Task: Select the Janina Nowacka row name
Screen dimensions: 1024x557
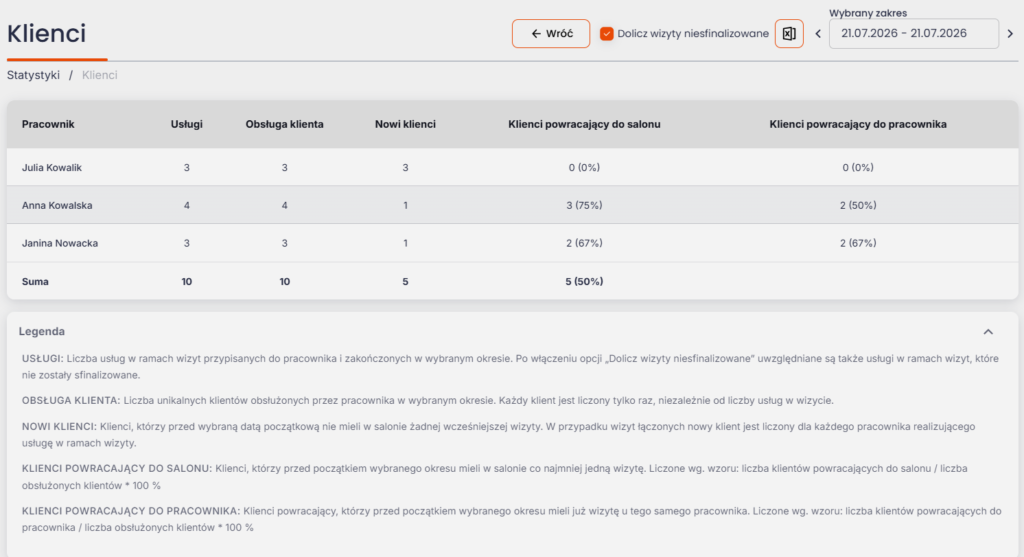Action: tap(60, 243)
